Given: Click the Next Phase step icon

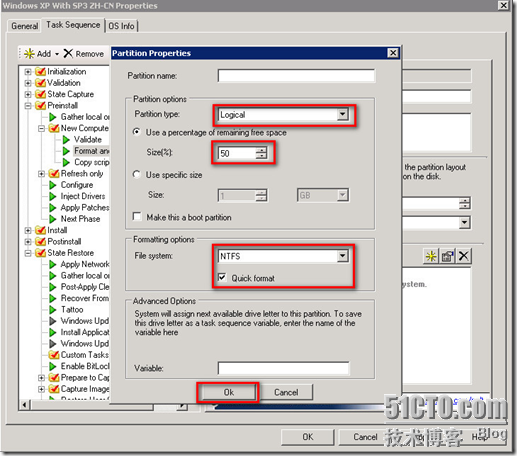Looking at the screenshot, I should click(53, 219).
